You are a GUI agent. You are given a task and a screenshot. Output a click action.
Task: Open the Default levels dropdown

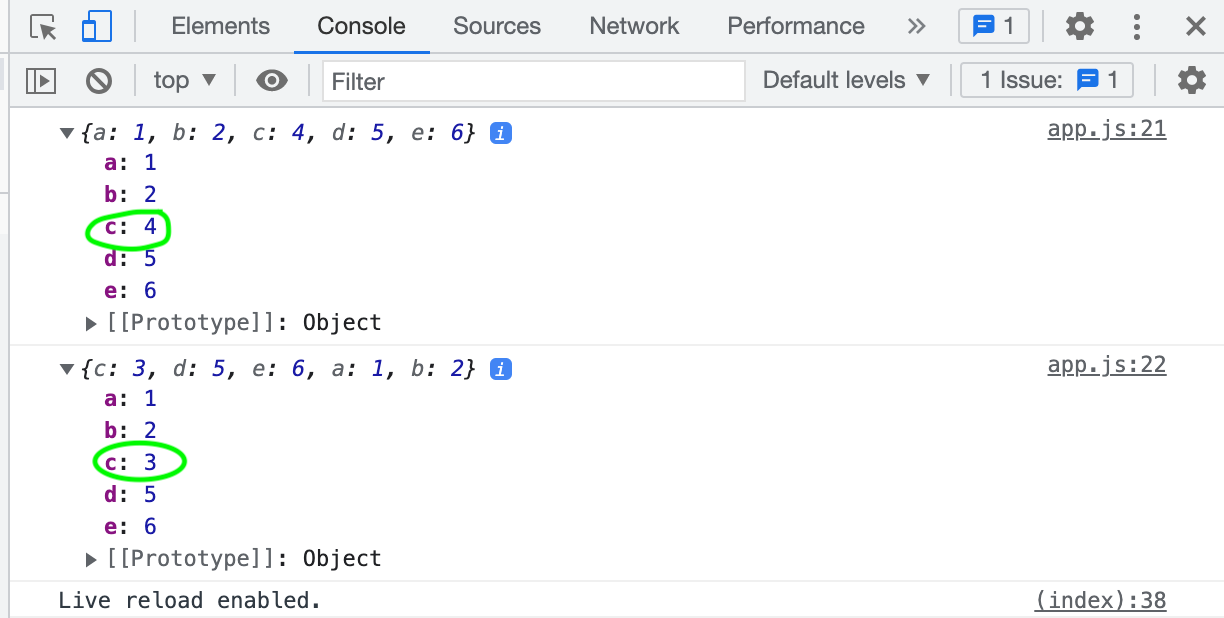coord(845,80)
